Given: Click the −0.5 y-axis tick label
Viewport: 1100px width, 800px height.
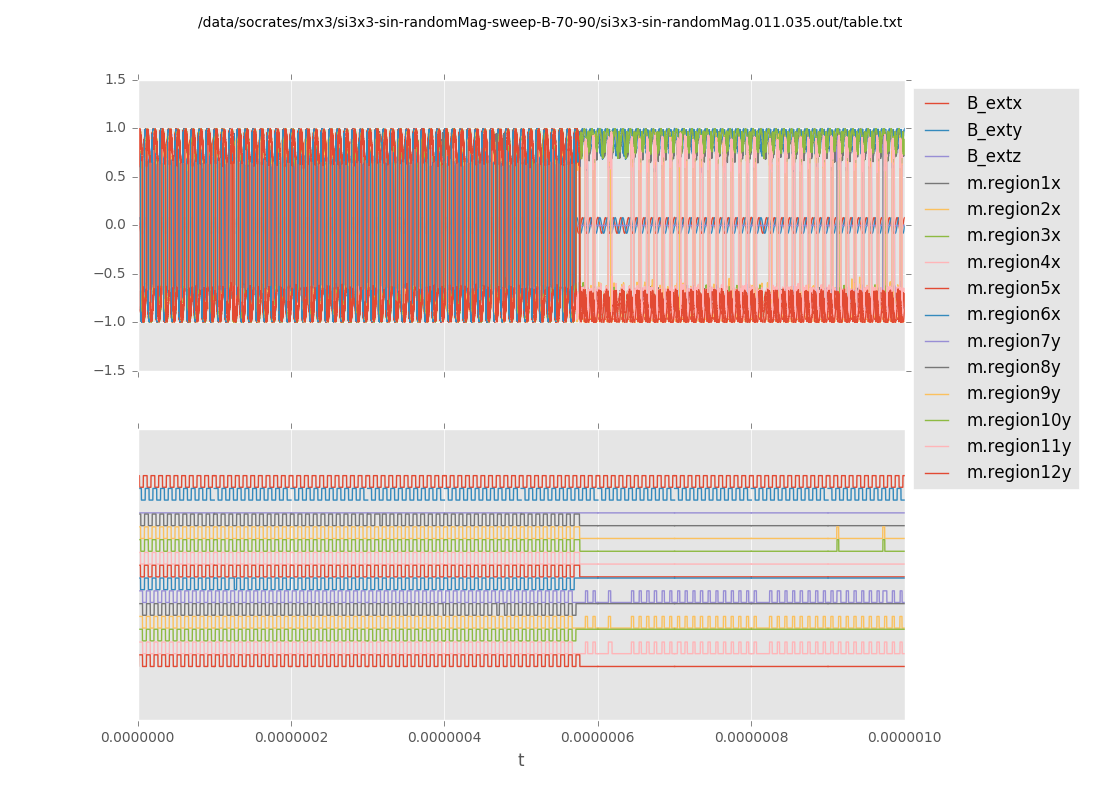Looking at the screenshot, I should click(111, 273).
